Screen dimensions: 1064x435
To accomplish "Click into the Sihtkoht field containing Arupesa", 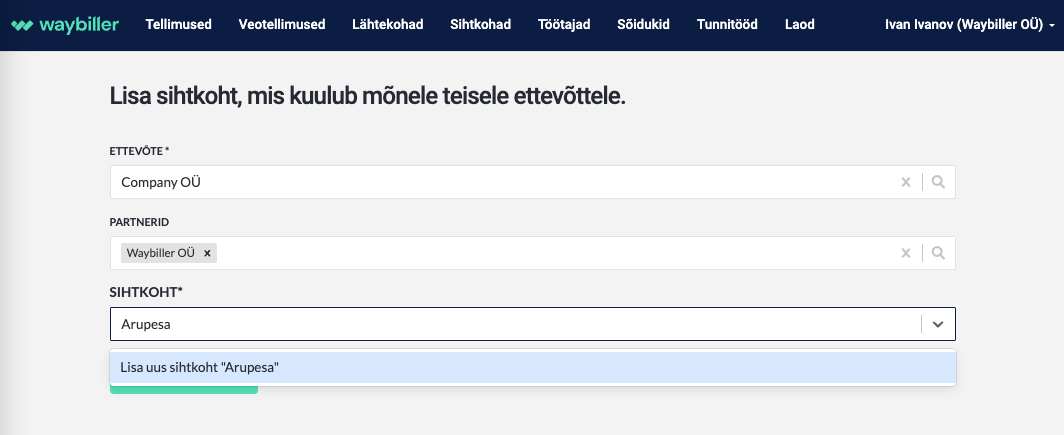I will pyautogui.click(x=514, y=324).
